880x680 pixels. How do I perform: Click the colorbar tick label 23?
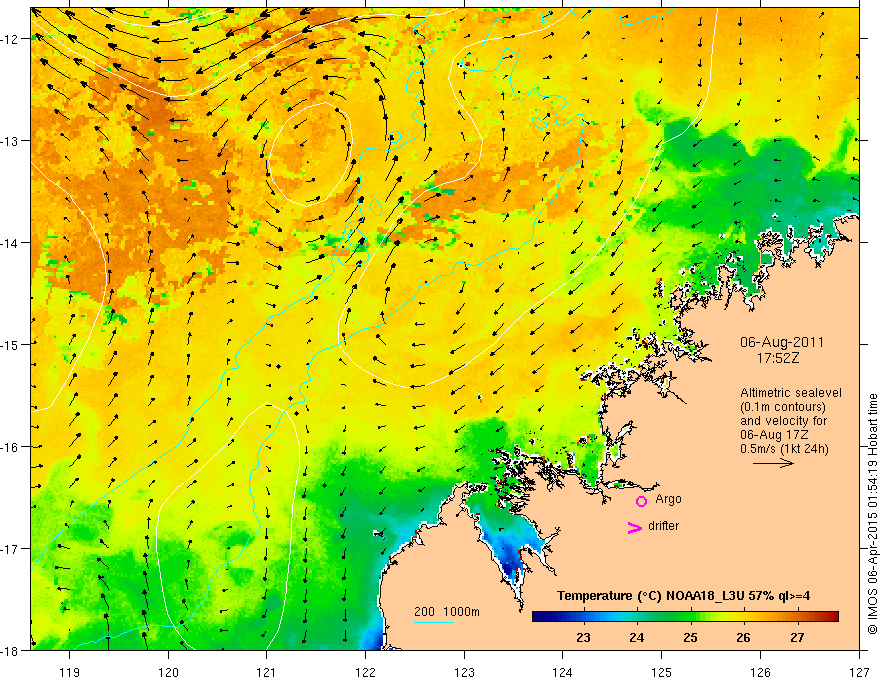(583, 637)
